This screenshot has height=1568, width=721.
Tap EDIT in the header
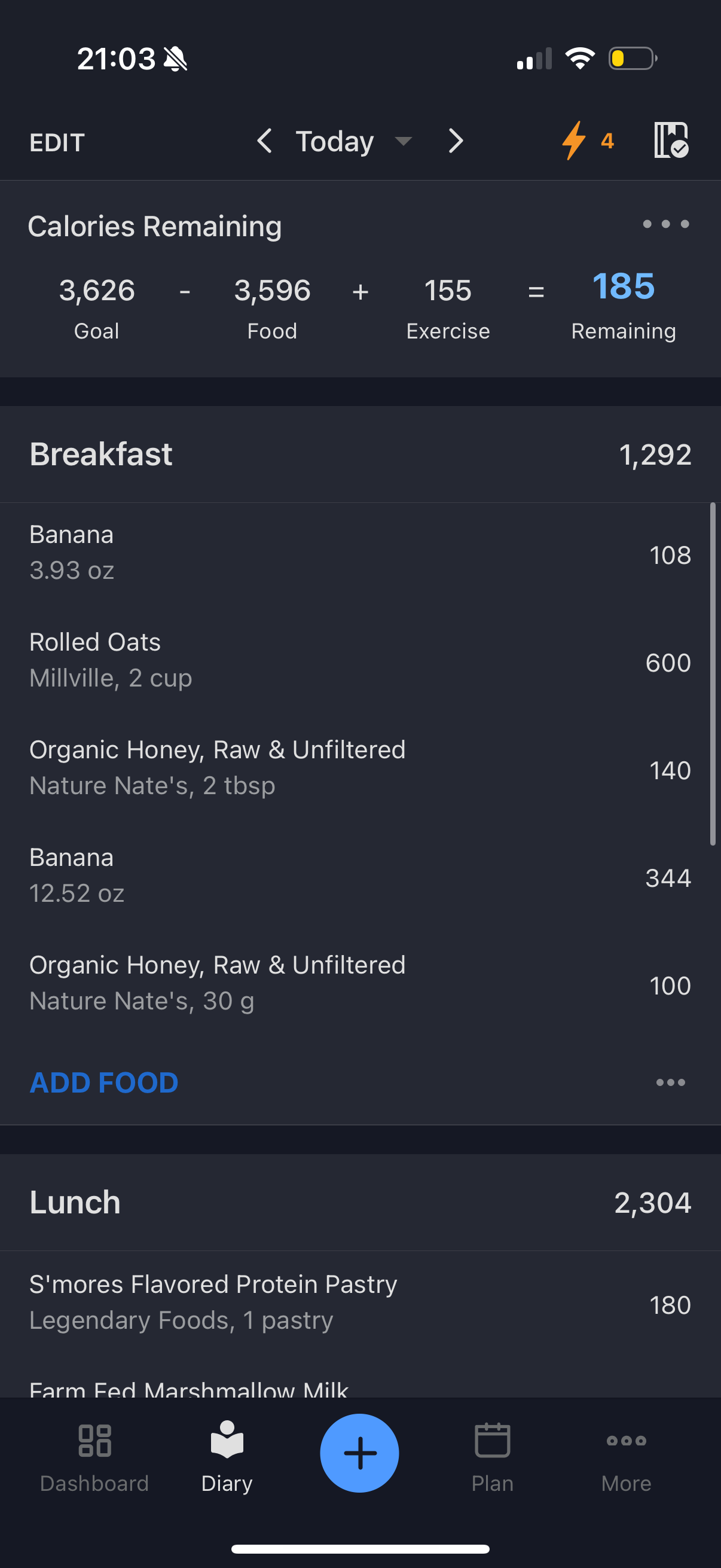[x=57, y=142]
